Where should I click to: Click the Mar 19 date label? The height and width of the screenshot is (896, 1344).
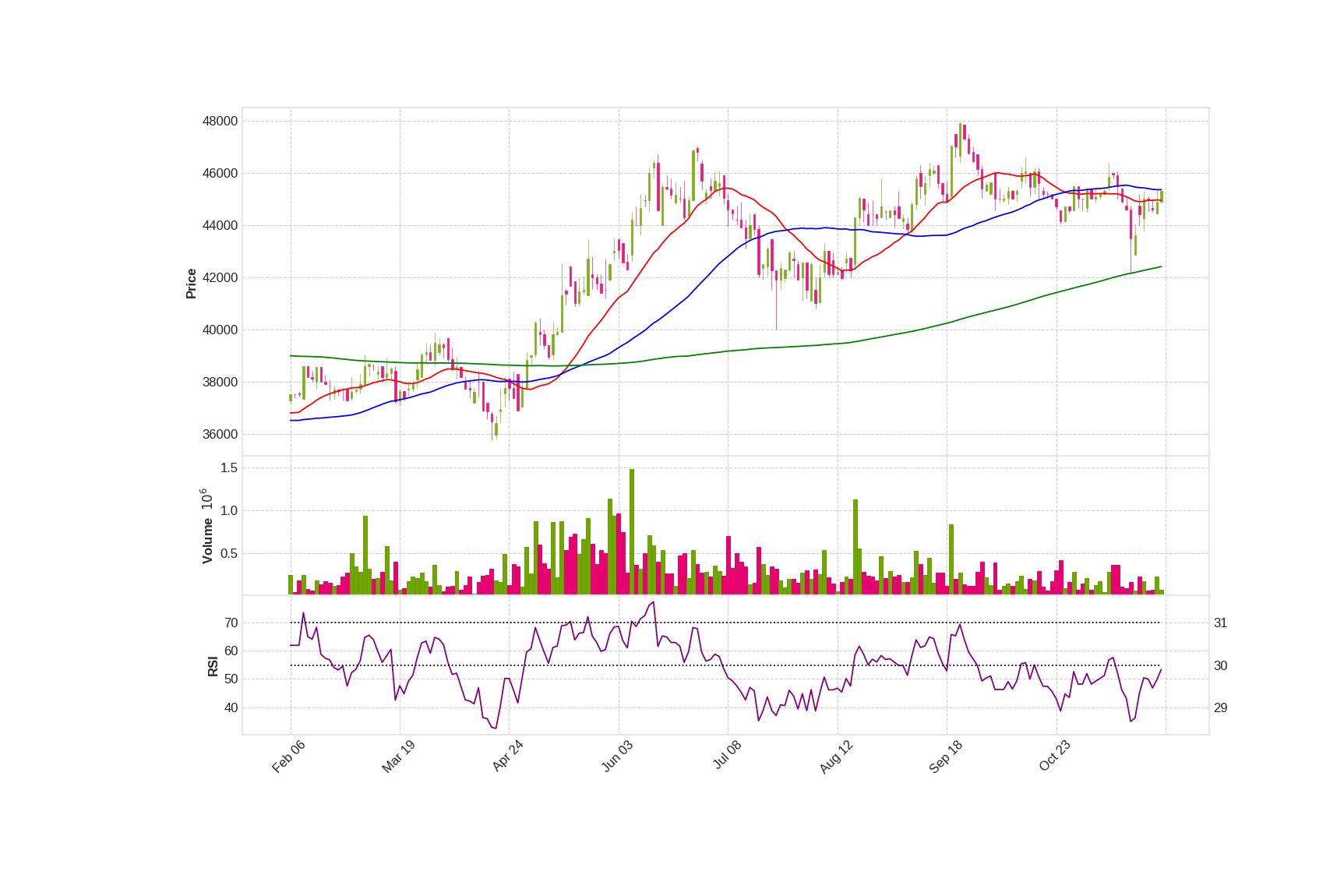tap(398, 757)
